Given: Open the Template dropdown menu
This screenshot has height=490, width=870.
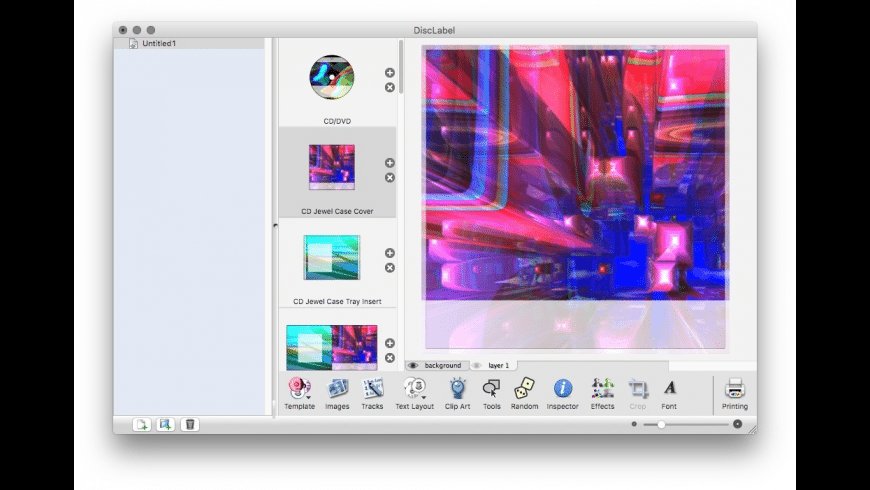Looking at the screenshot, I should tap(299, 390).
